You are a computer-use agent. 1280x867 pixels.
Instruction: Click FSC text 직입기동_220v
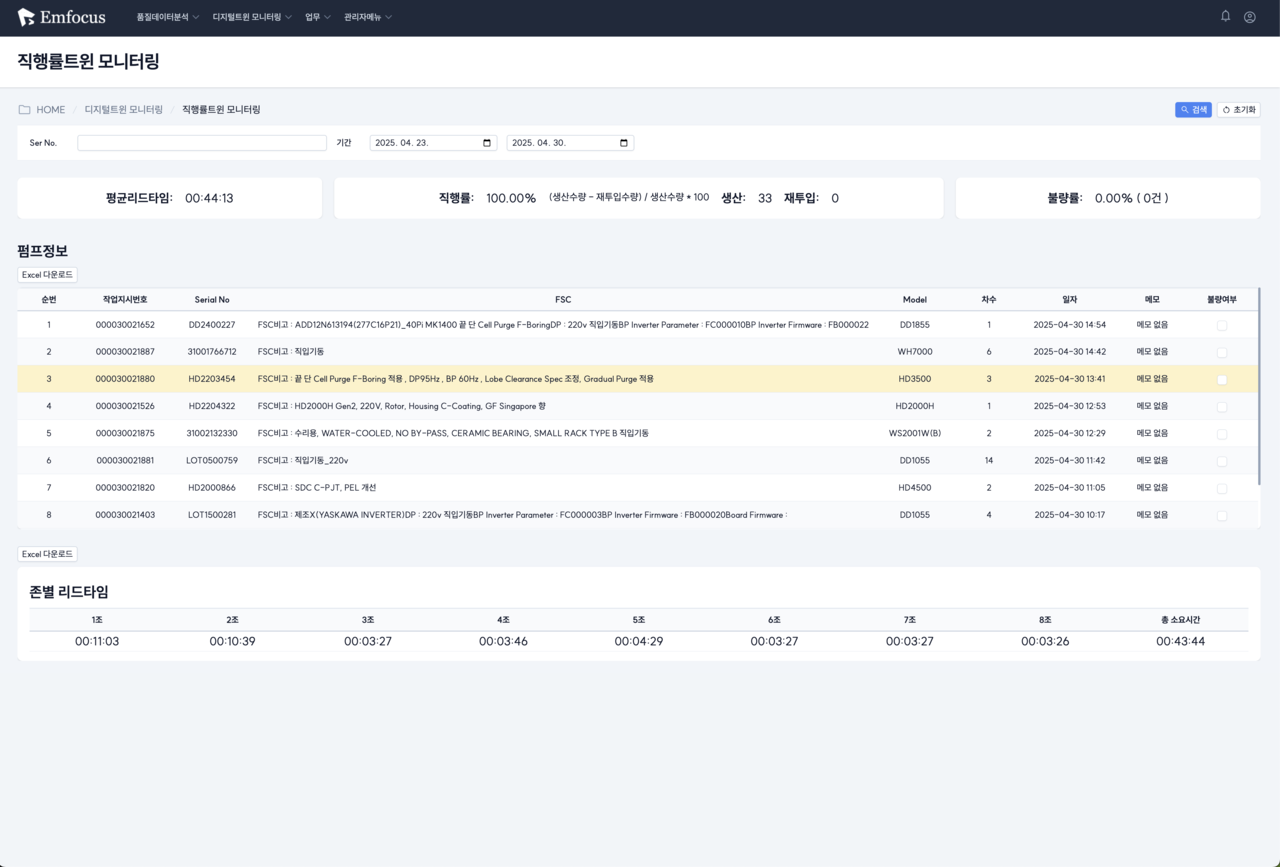(321, 460)
